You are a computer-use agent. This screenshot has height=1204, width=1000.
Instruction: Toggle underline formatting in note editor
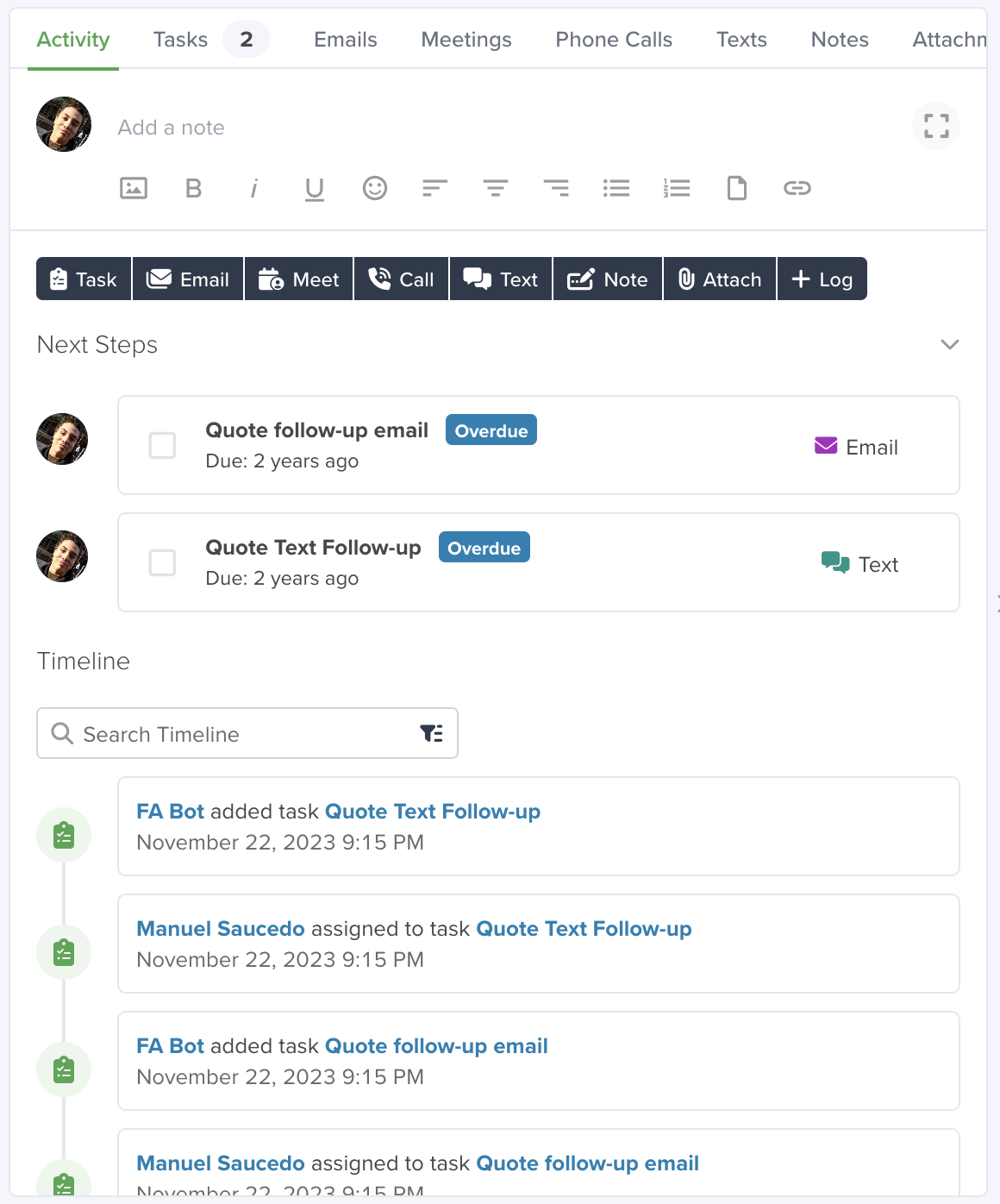[x=315, y=189]
